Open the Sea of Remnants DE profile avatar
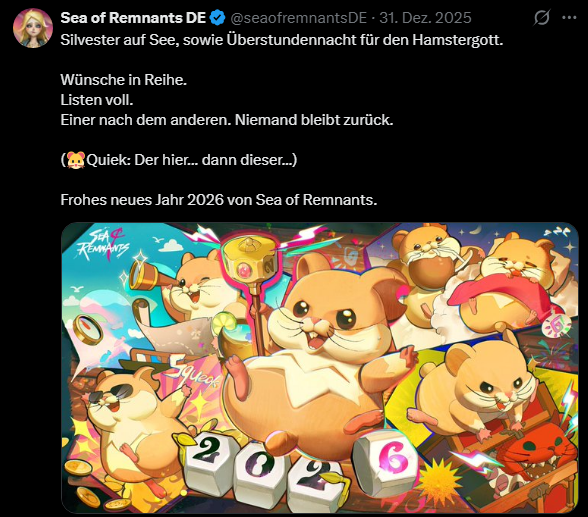 (x=33, y=28)
